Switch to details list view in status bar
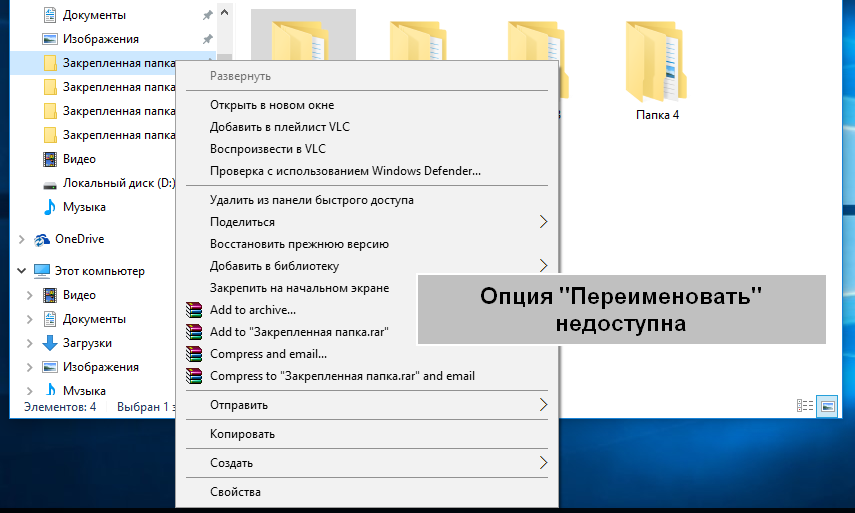This screenshot has height=513, width=855. pos(804,406)
